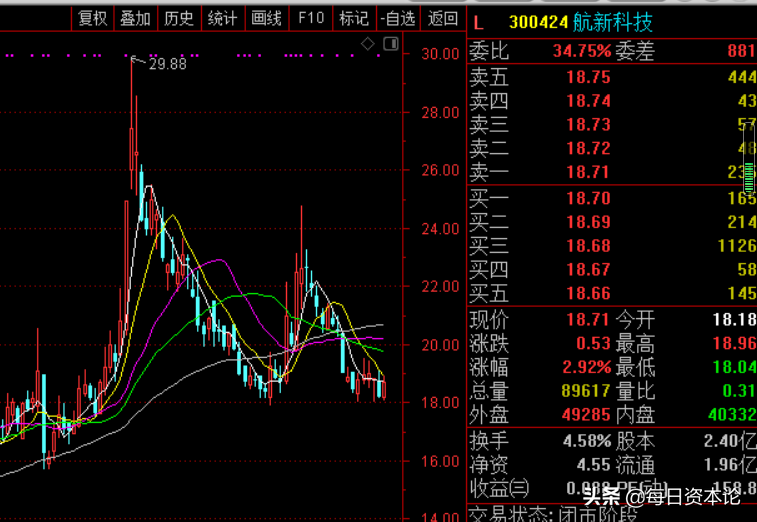Click 涨幅 value 2.92%

coord(587,367)
